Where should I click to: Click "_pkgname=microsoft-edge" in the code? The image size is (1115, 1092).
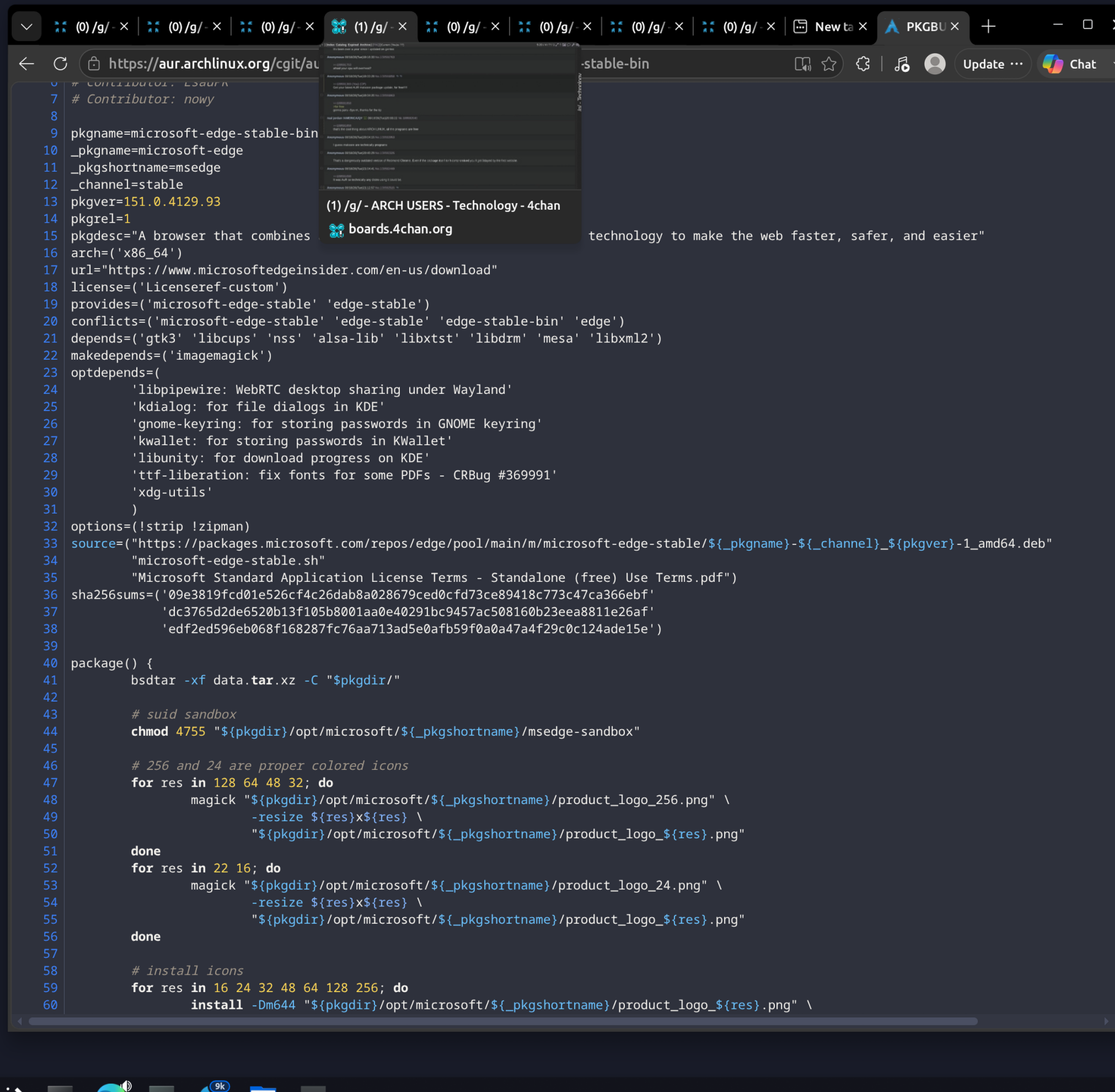click(x=157, y=150)
